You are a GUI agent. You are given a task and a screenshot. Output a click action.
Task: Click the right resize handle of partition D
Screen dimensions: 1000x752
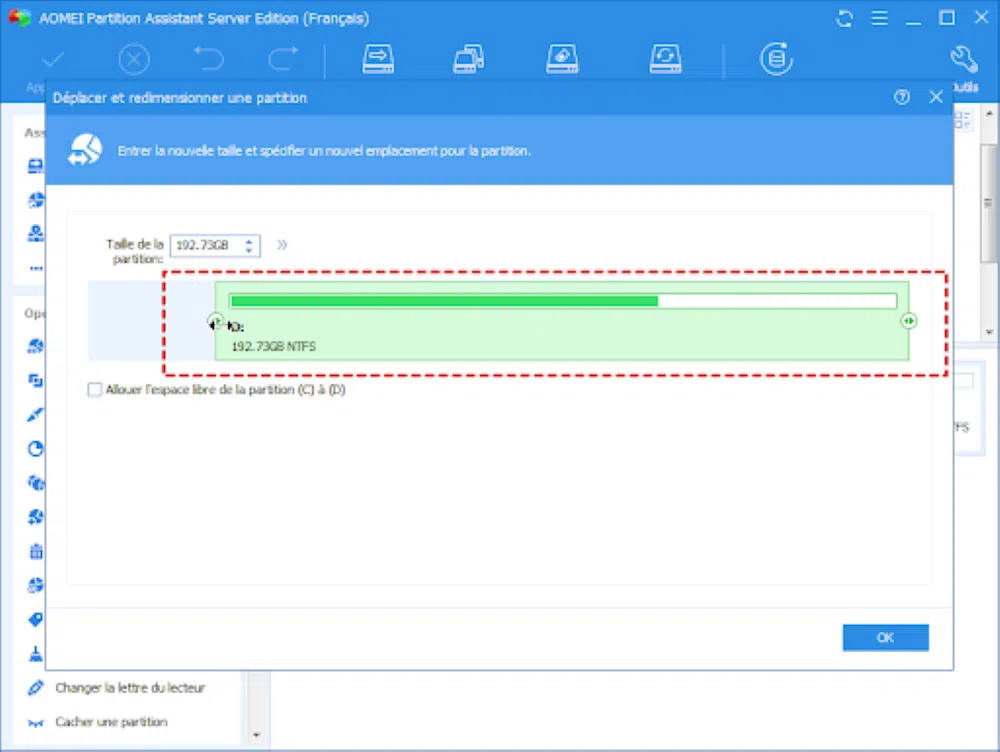(909, 321)
